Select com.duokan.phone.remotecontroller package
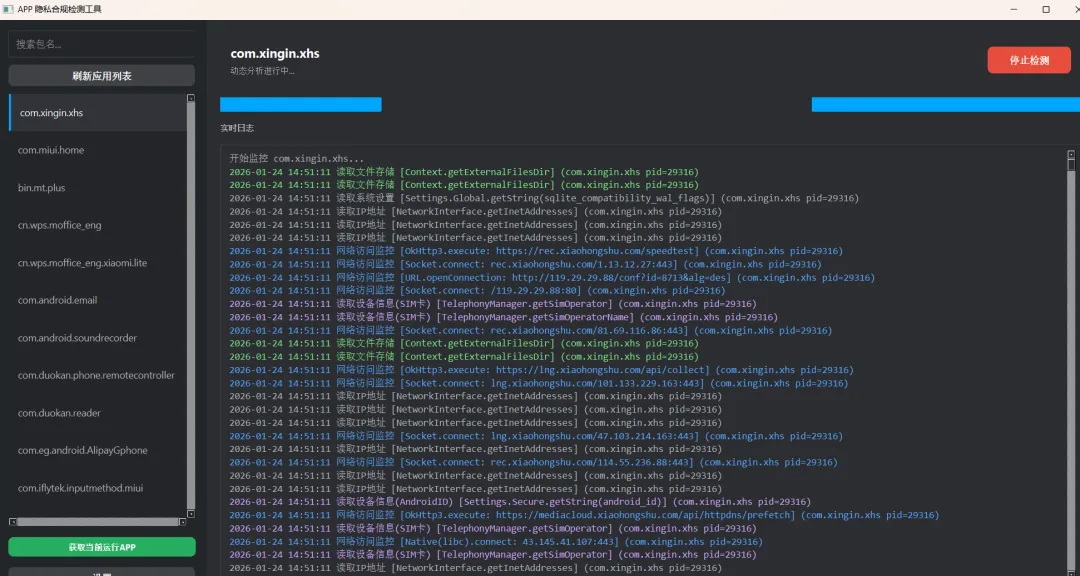Viewport: 1080px width, 576px height. pyautogui.click(x=97, y=376)
